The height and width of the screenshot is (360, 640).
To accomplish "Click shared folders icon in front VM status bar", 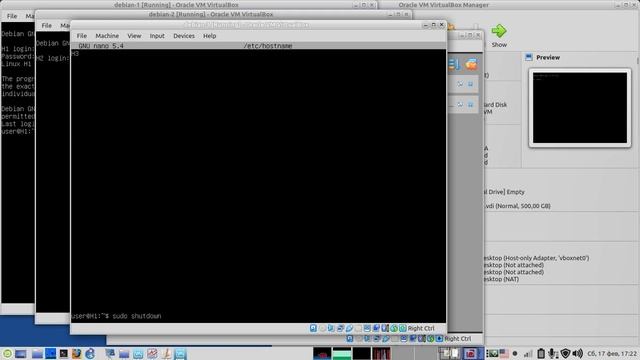I will coord(358,328).
